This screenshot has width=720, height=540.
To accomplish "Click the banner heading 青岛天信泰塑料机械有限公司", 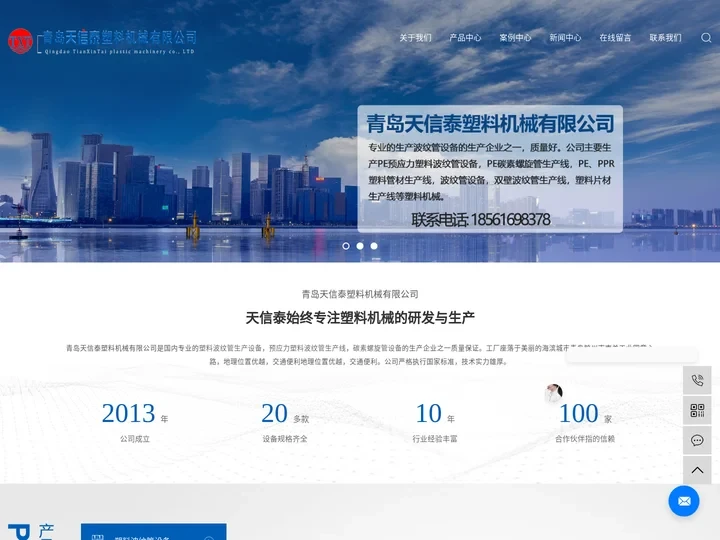I will pos(490,124).
